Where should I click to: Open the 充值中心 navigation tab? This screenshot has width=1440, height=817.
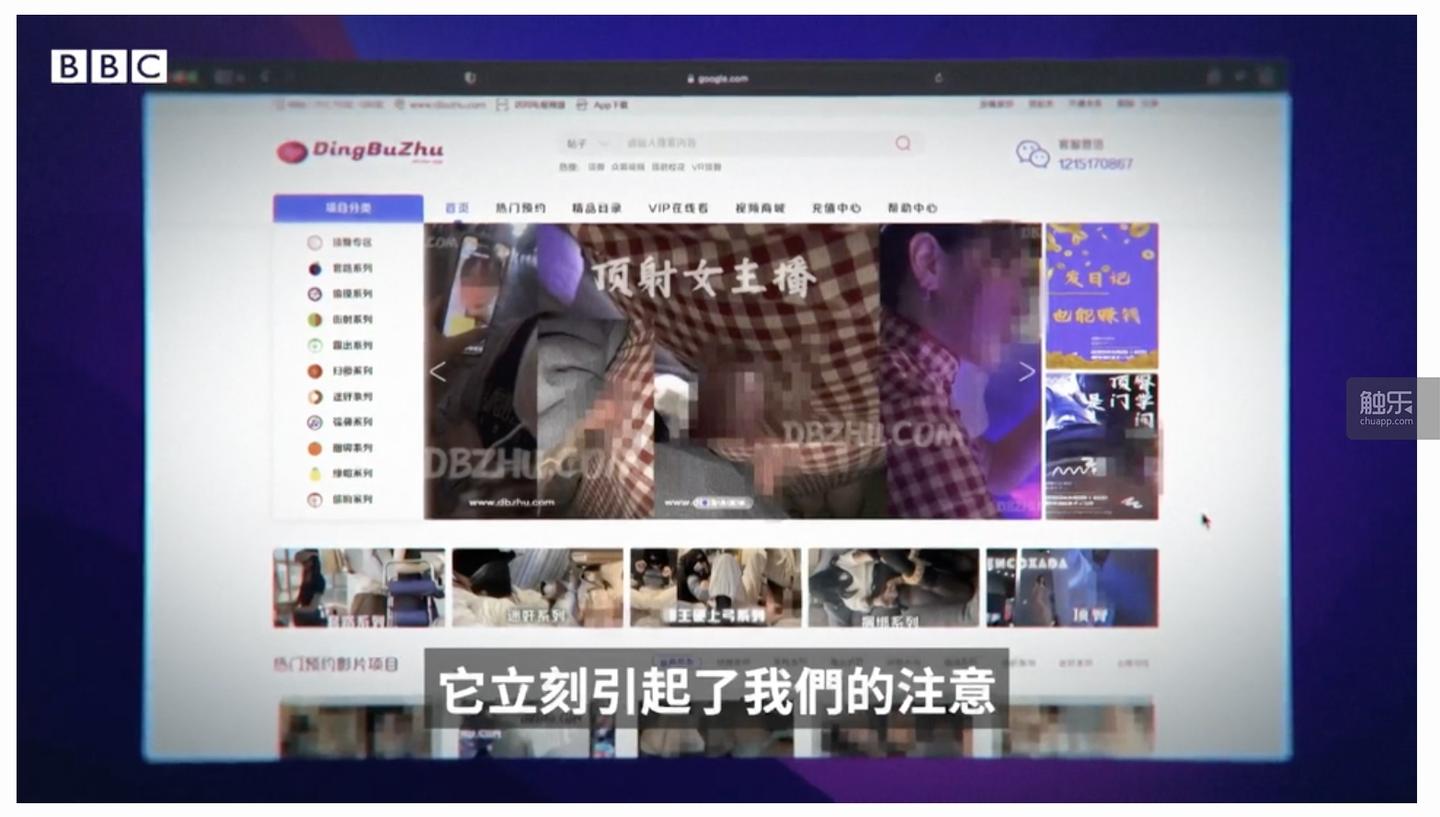pos(836,208)
